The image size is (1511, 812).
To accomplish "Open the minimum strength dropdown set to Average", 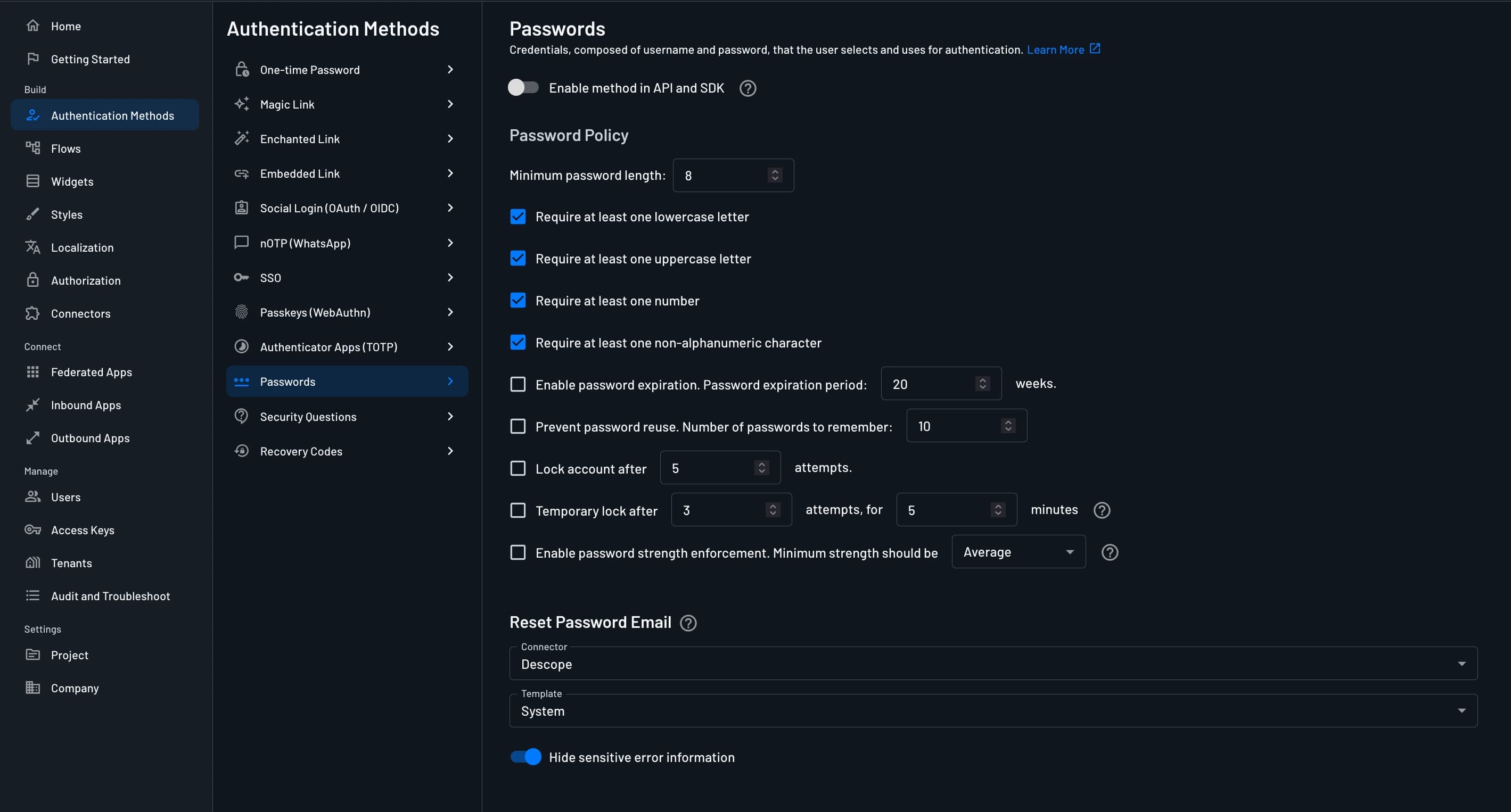I will [x=1019, y=552].
